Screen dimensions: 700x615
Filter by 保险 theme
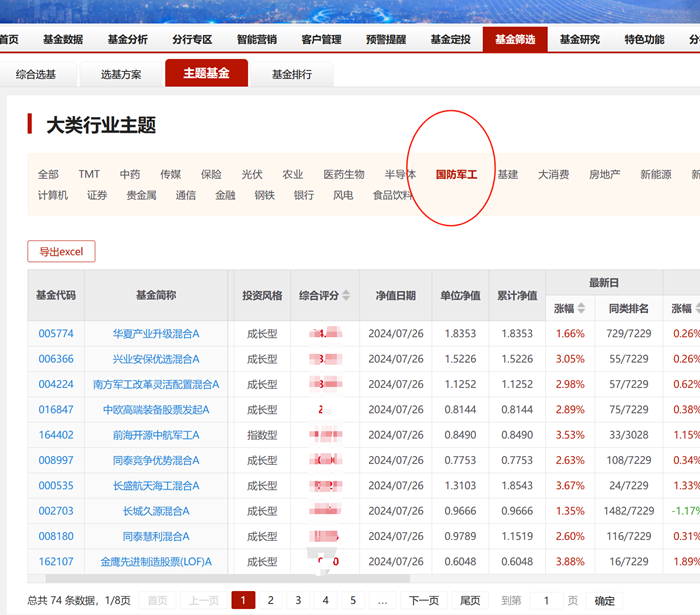211,174
